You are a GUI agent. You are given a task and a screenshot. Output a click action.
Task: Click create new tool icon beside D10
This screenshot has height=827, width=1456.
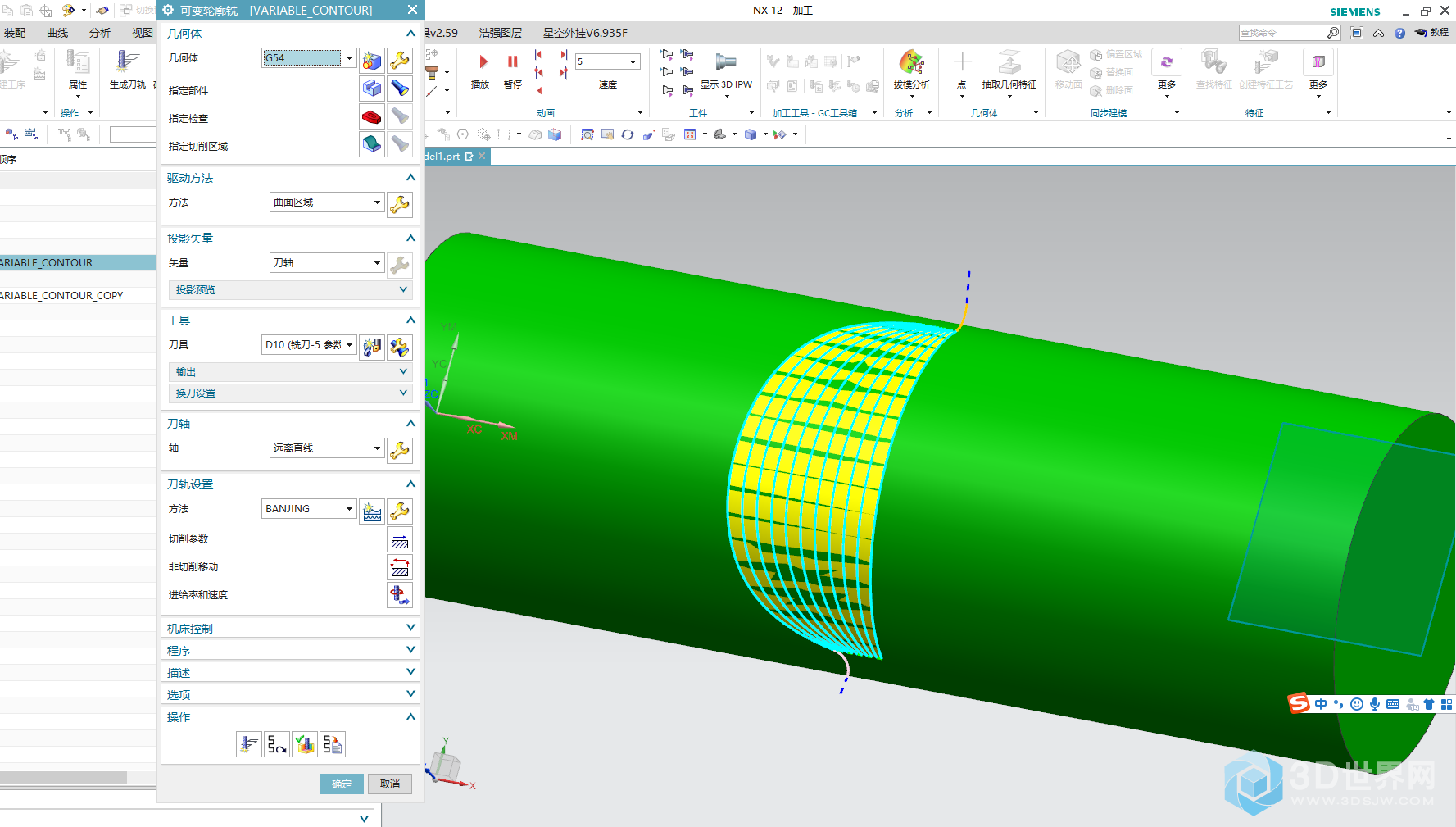[372, 347]
